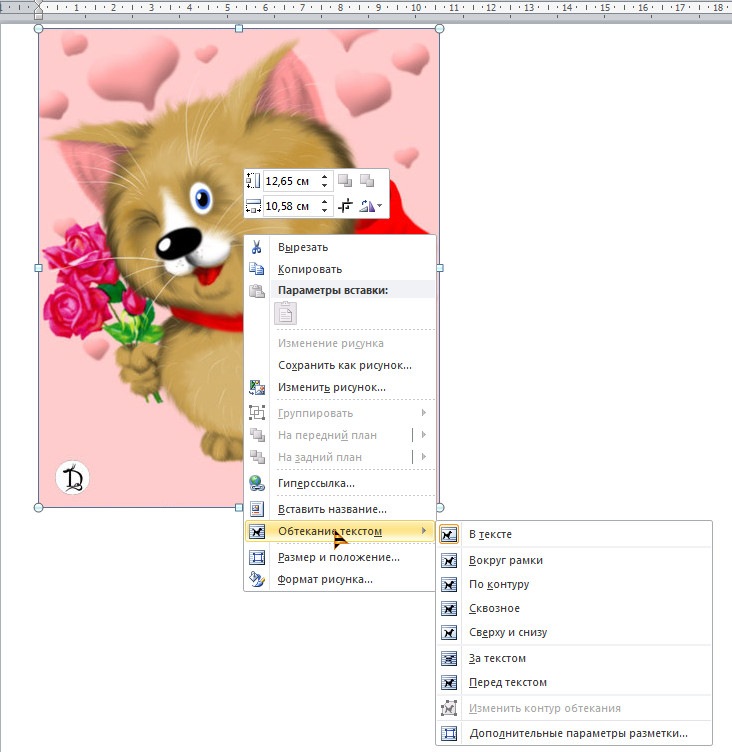This screenshot has height=752, width=732.
Task: Select В тексте wrapping option
Action: point(574,534)
